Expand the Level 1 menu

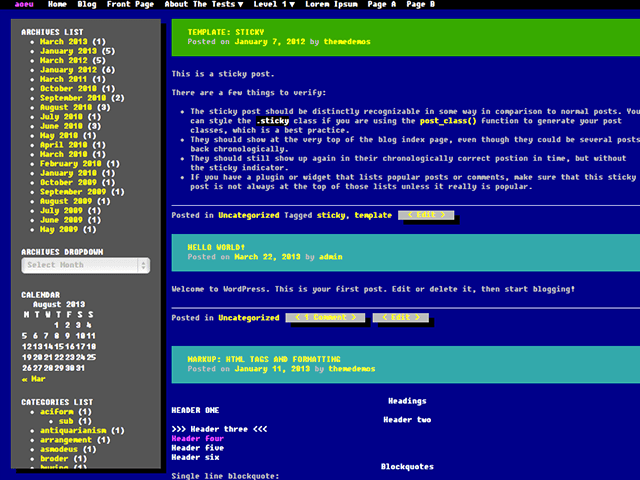tap(274, 4)
